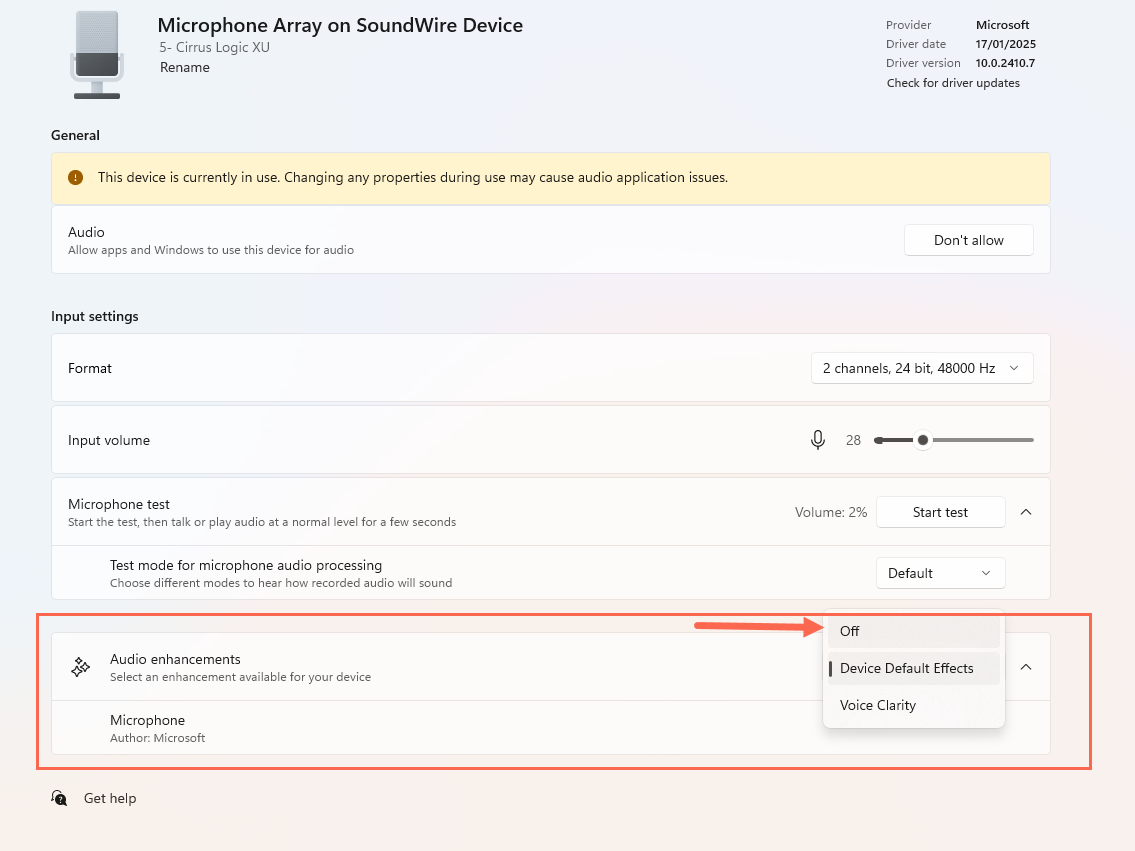Click the 'Author: Microsoft' text
The image size is (1135, 851).
point(157,738)
